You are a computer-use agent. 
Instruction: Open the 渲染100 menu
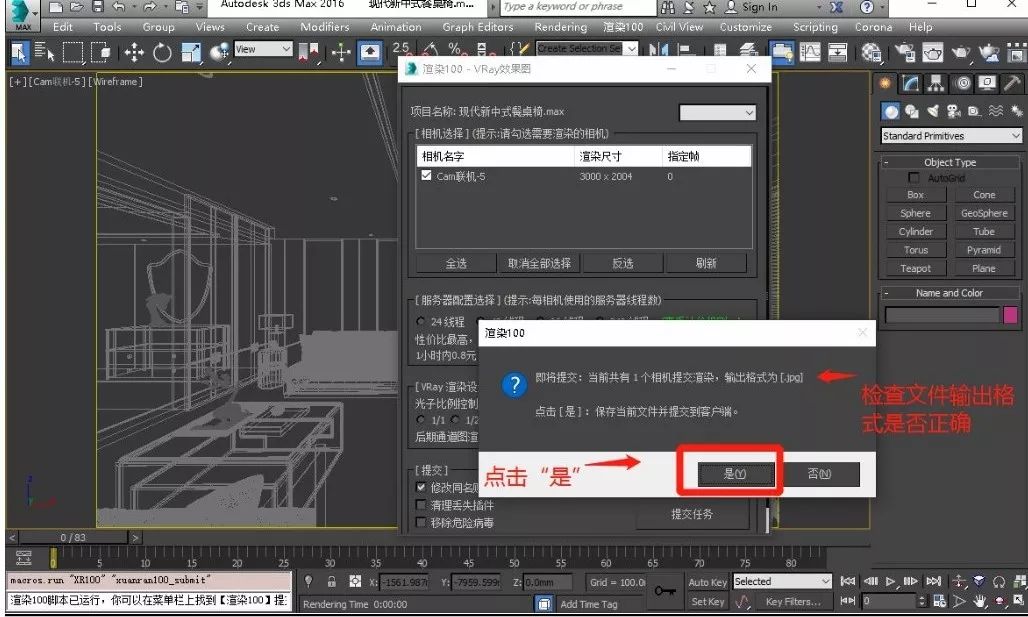pos(623,27)
